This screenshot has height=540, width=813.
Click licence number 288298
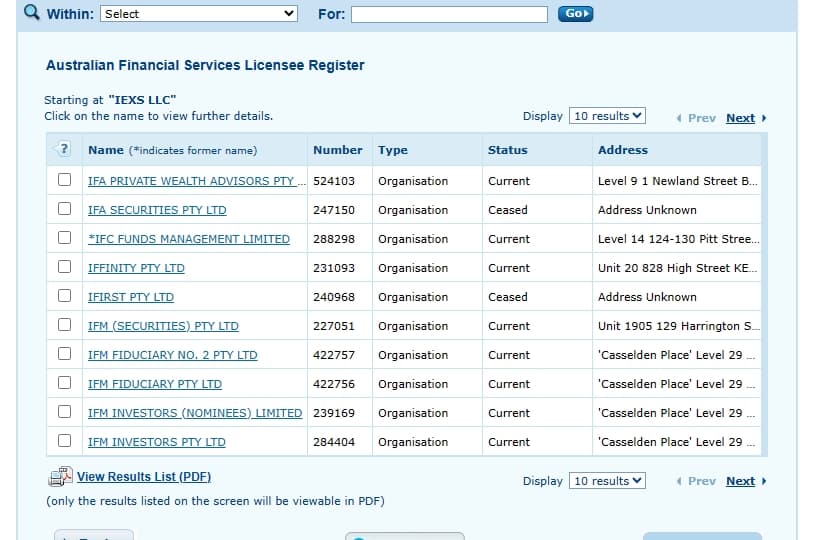click(x=334, y=239)
